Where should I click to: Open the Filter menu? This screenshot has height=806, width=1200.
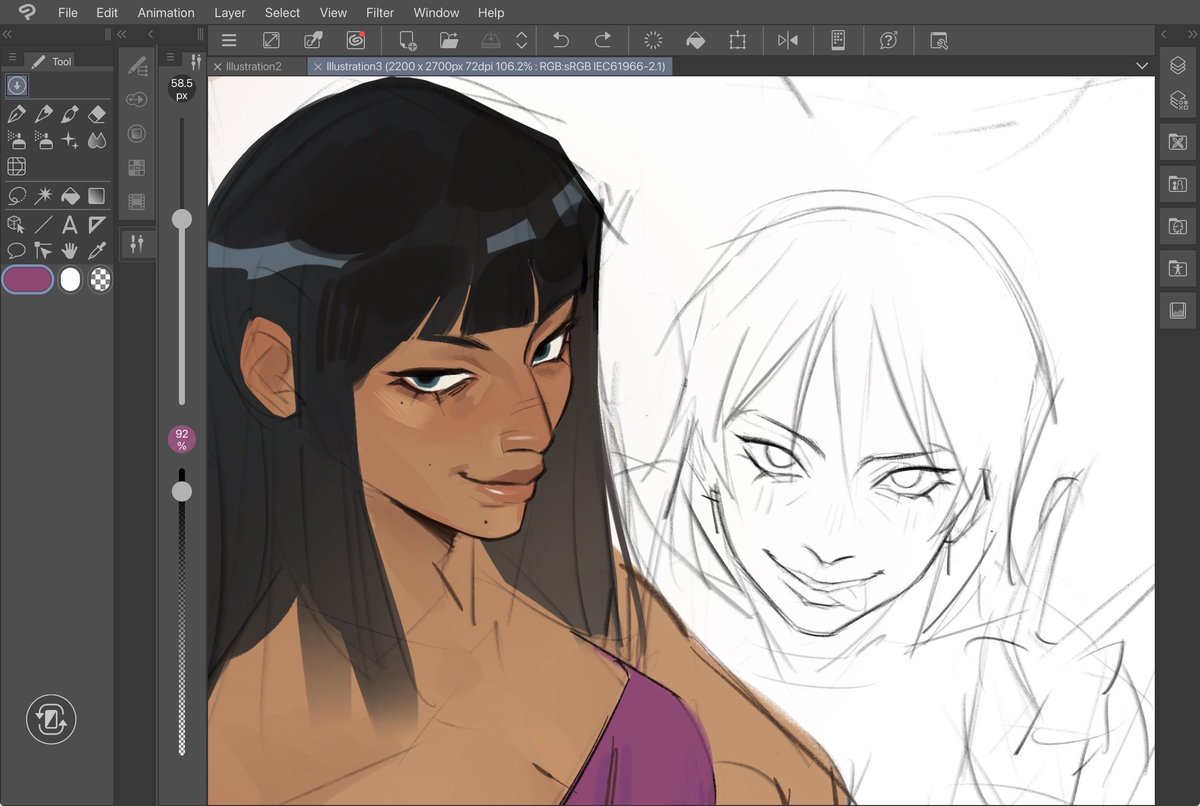pos(380,12)
